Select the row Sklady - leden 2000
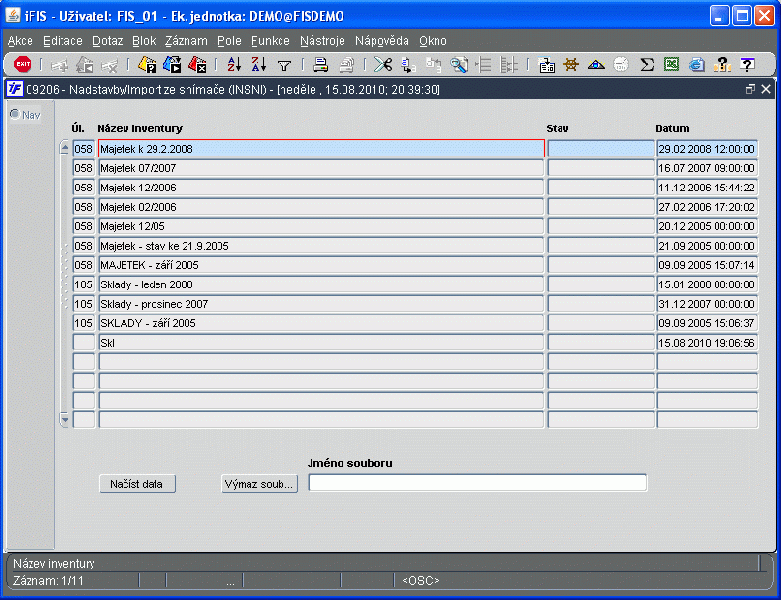781x600 pixels. 321,285
